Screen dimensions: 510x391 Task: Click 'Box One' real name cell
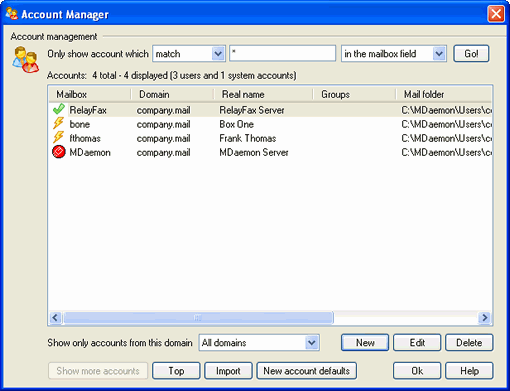point(236,124)
